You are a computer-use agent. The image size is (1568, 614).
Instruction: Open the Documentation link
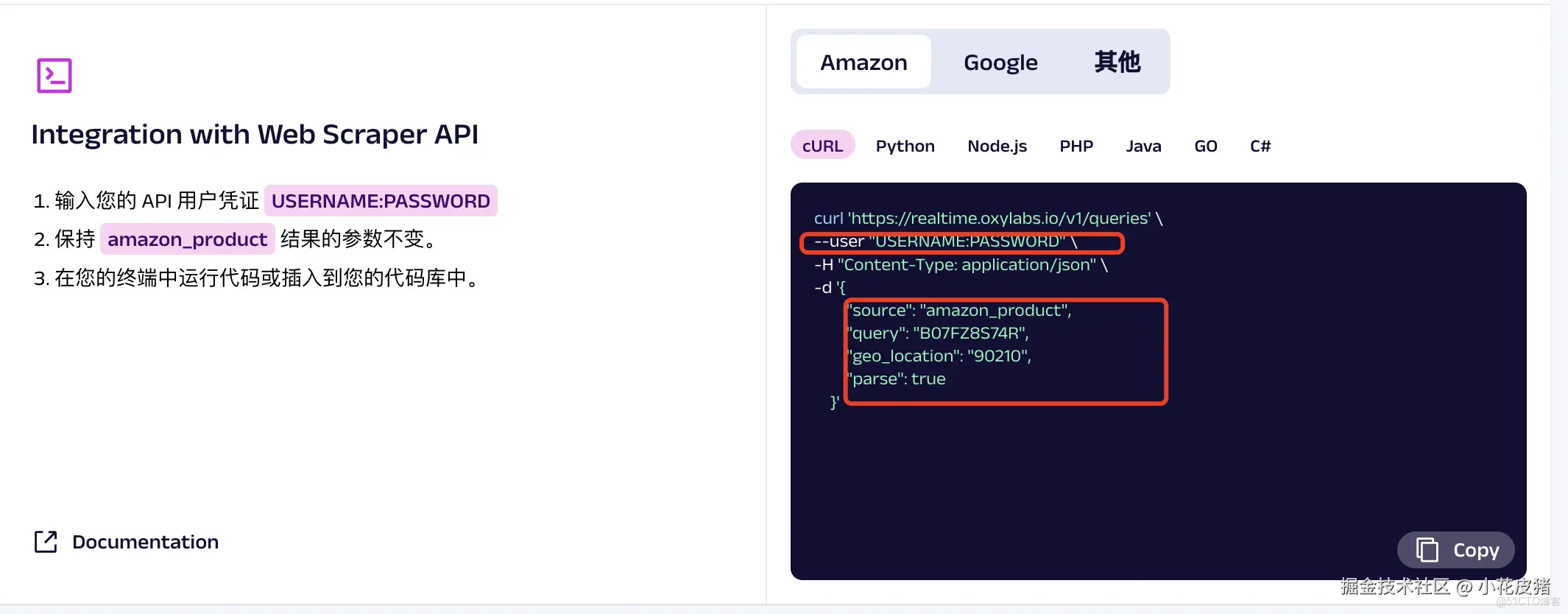(x=145, y=542)
